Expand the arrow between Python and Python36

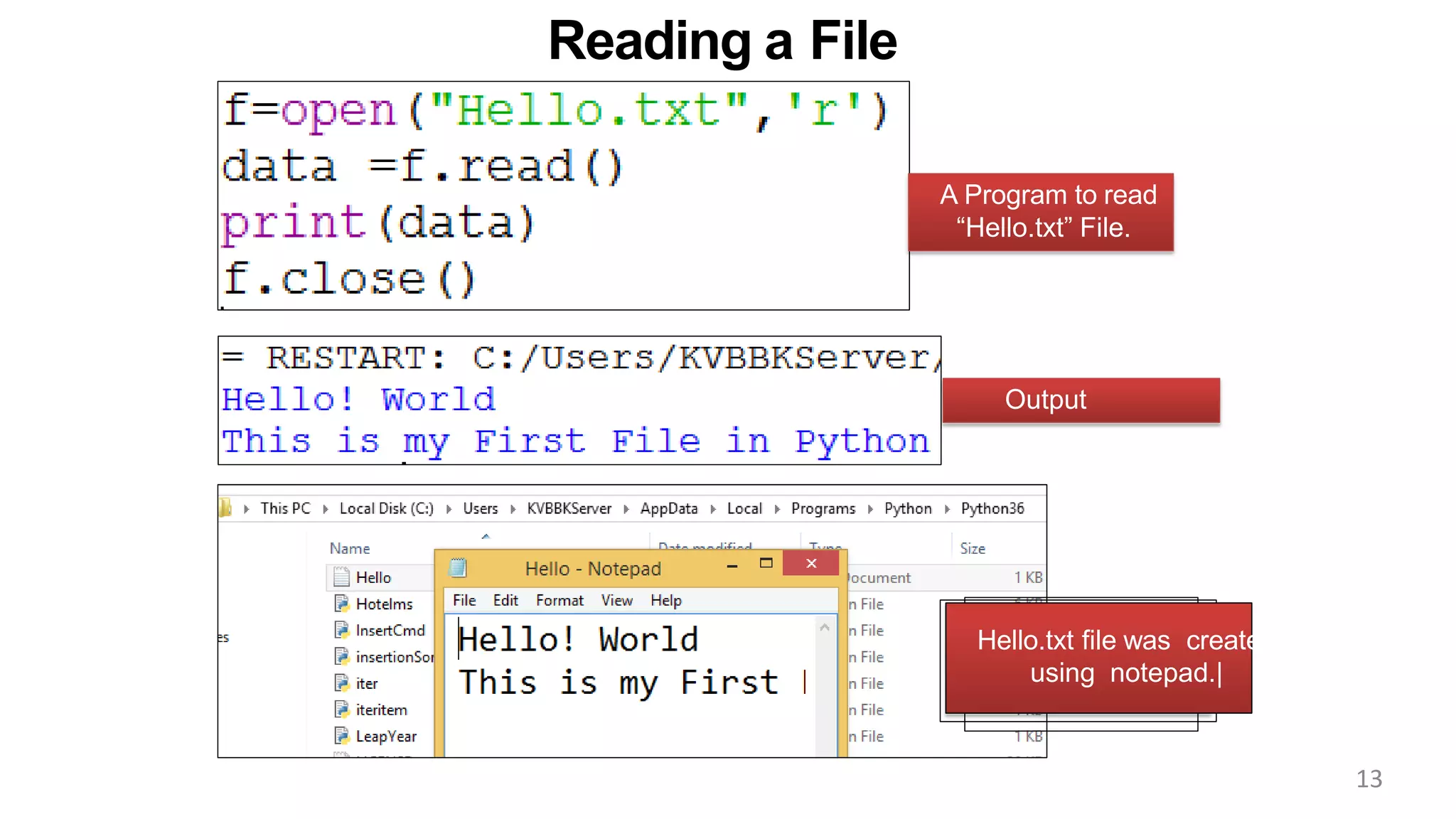pos(946,509)
